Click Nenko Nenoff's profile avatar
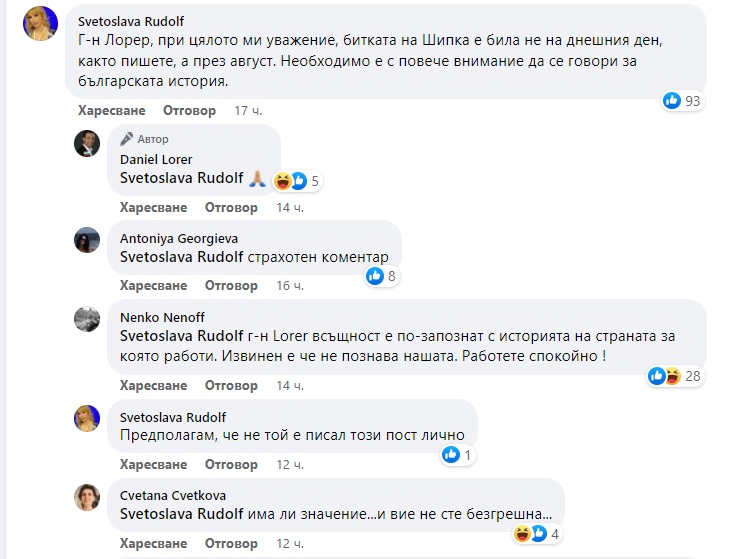The height and width of the screenshot is (559, 751). 87,318
